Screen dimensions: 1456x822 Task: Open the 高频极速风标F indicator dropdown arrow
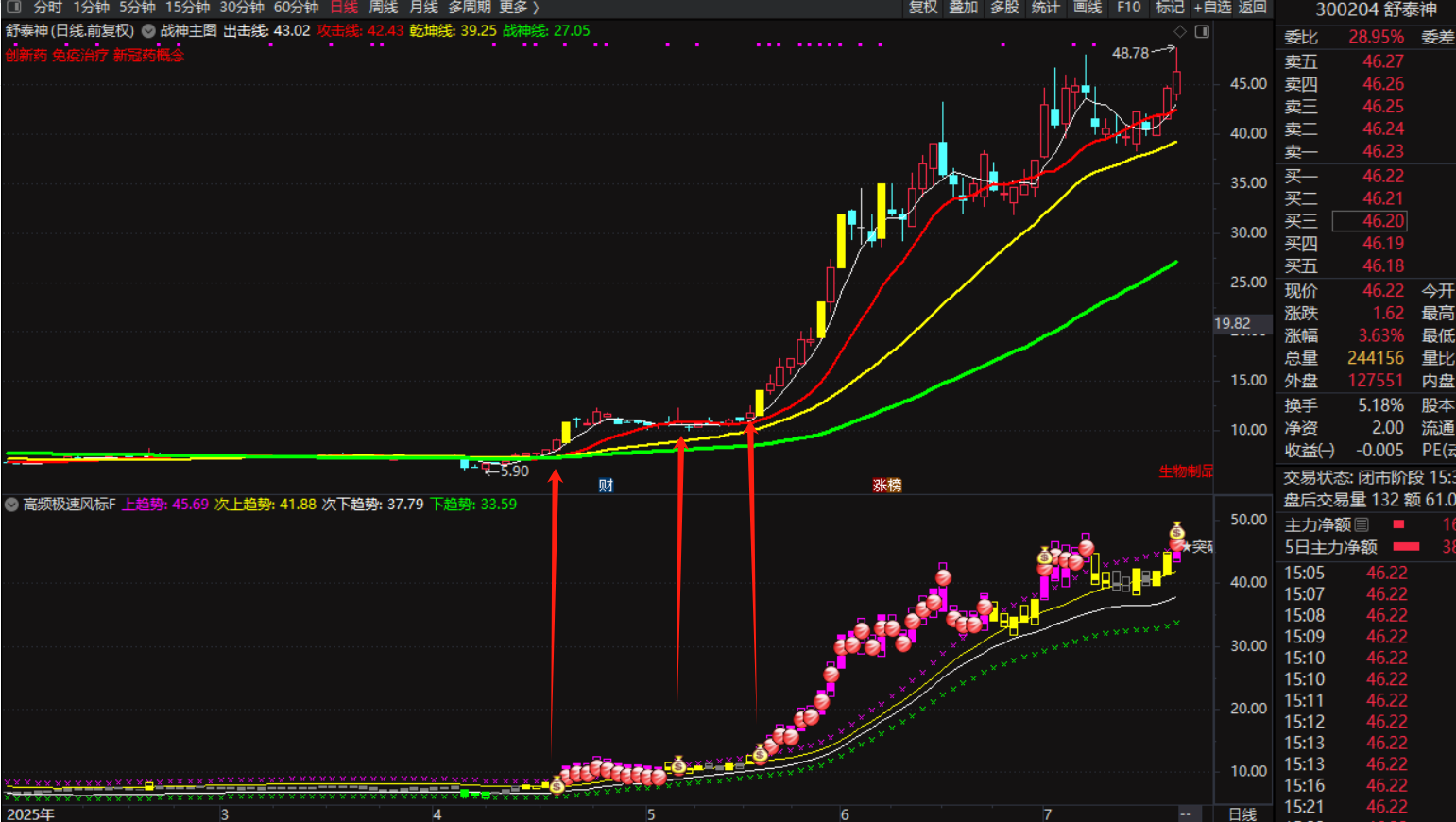coord(11,505)
